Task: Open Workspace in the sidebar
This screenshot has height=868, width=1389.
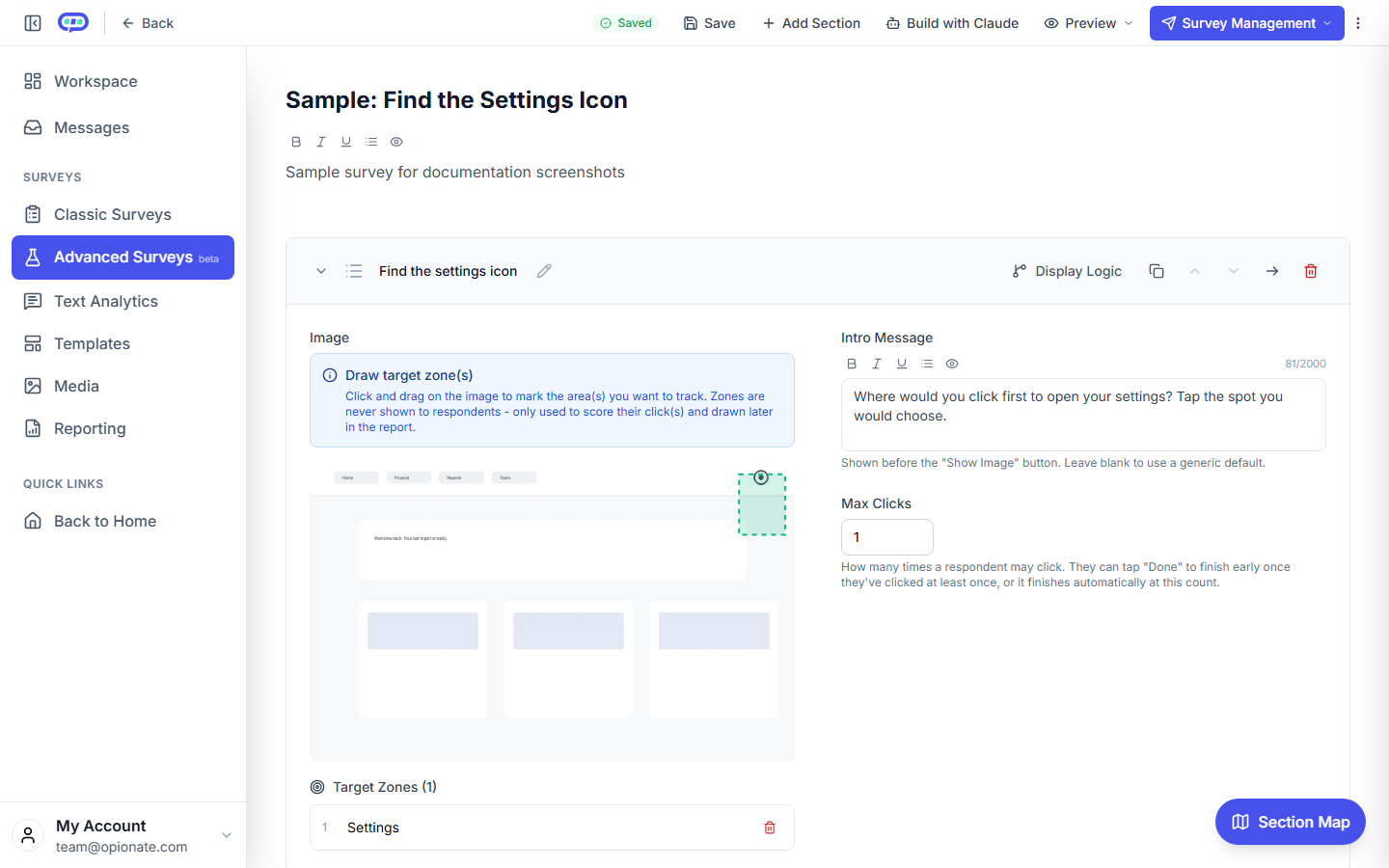Action: coord(123,81)
